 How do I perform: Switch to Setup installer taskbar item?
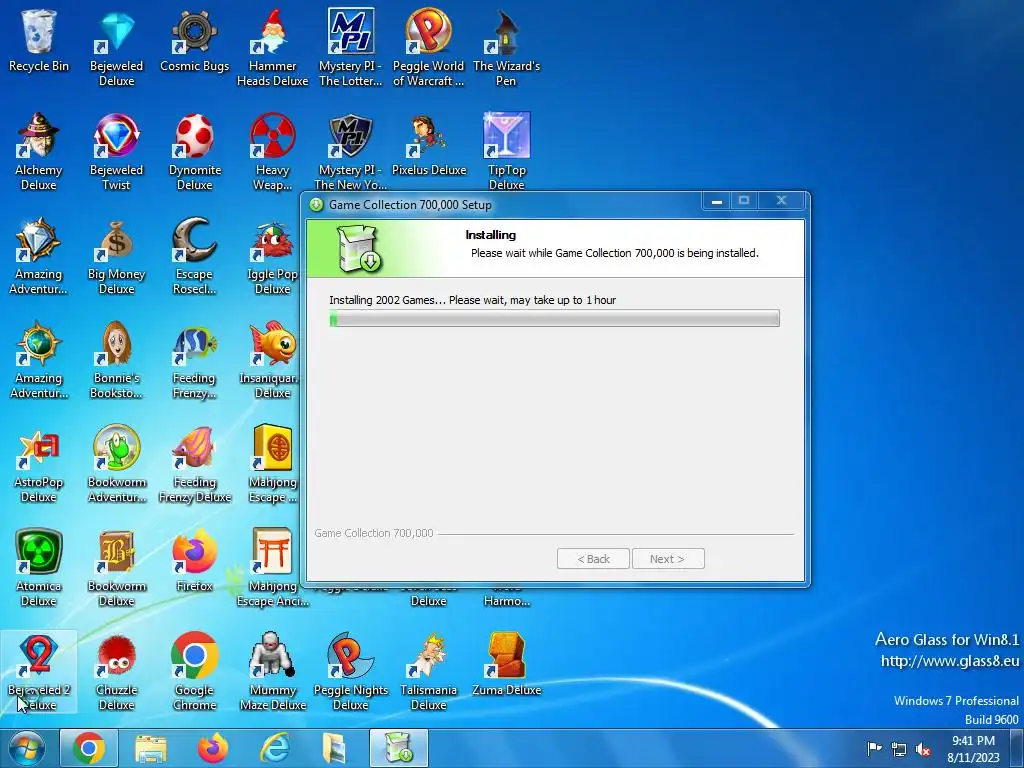pos(399,748)
